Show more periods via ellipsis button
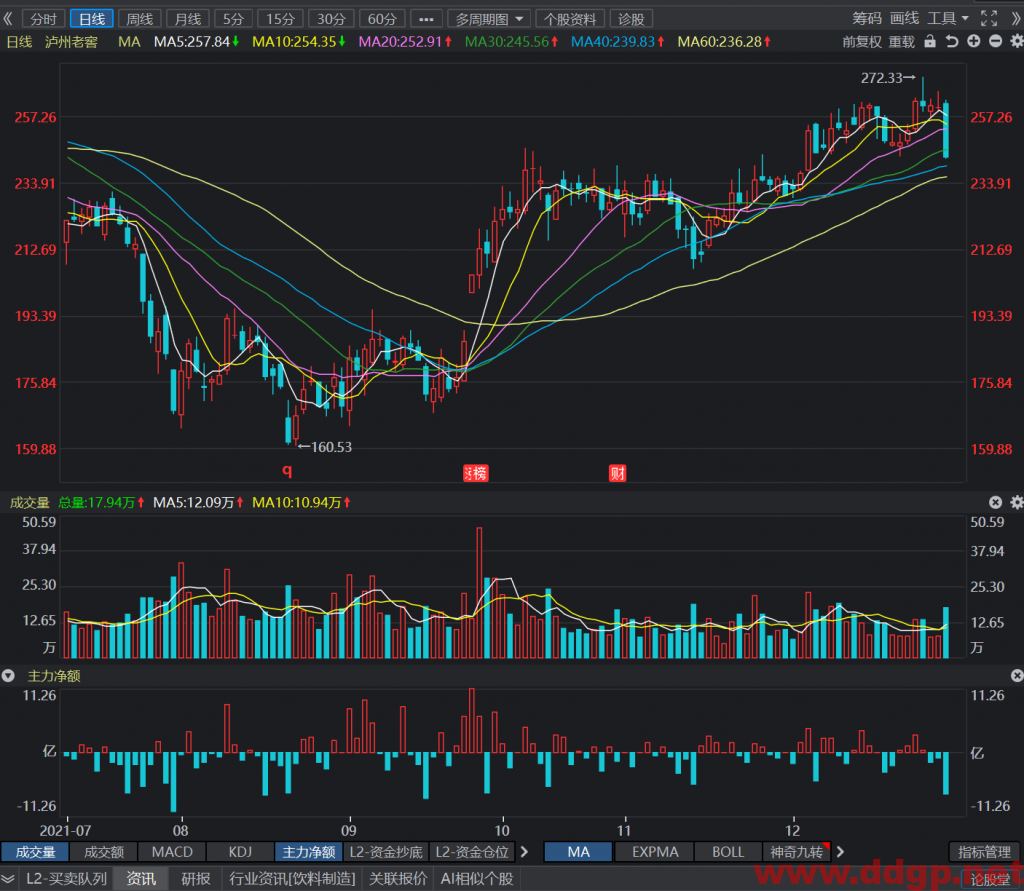Image resolution: width=1024 pixels, height=891 pixels. click(x=426, y=19)
